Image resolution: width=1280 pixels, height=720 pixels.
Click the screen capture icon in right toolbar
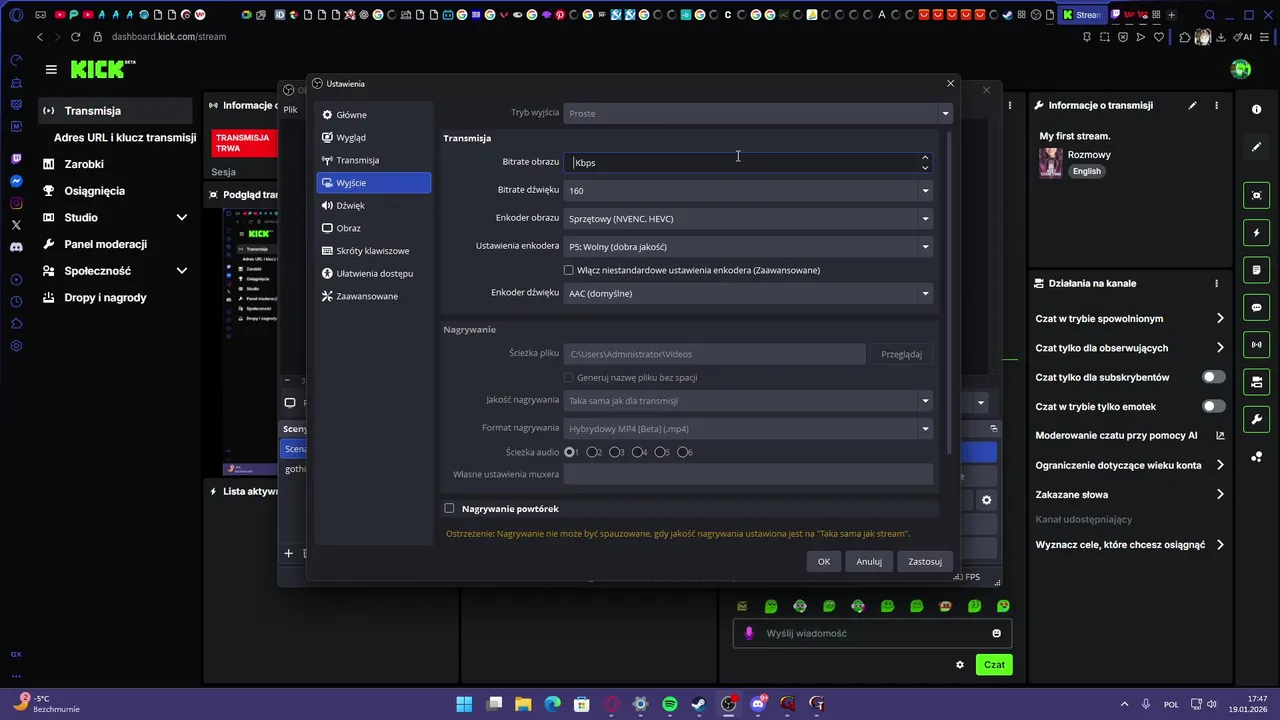(1257, 195)
